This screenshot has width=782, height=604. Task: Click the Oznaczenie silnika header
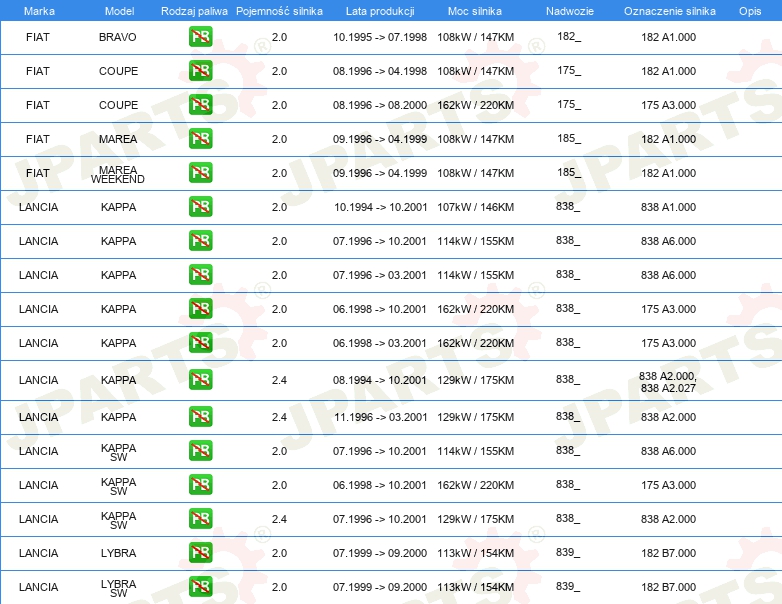[669, 11]
